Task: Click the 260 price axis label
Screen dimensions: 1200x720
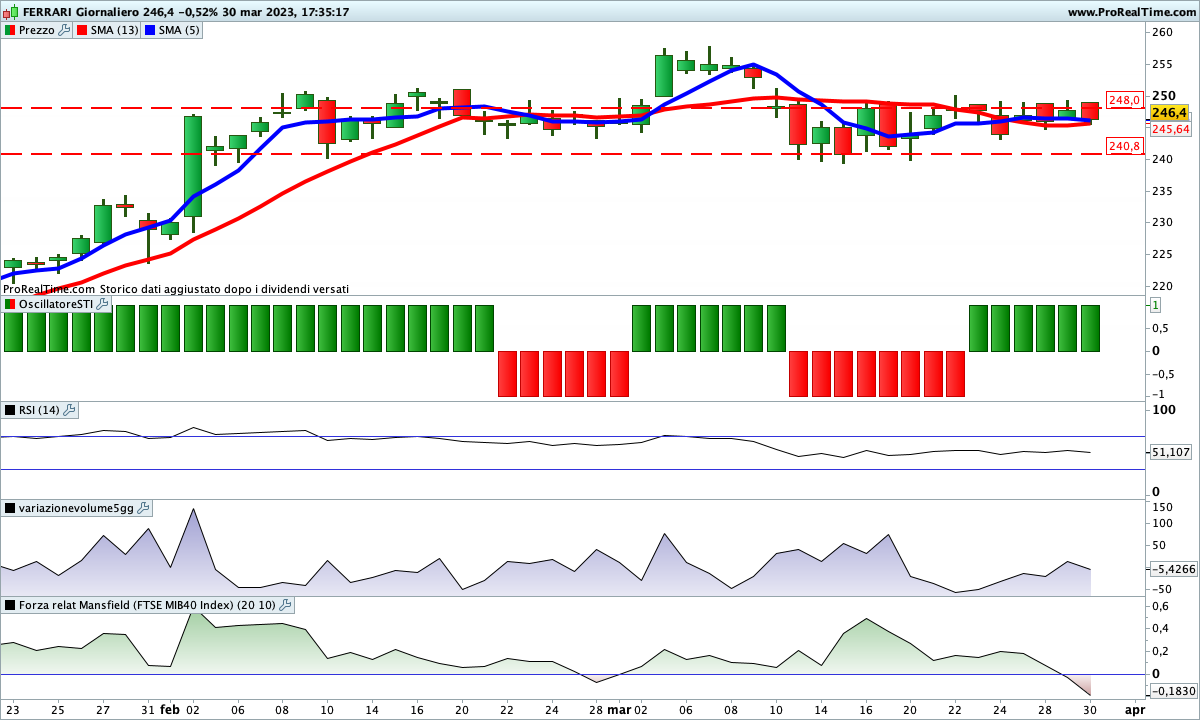Action: click(x=1162, y=32)
